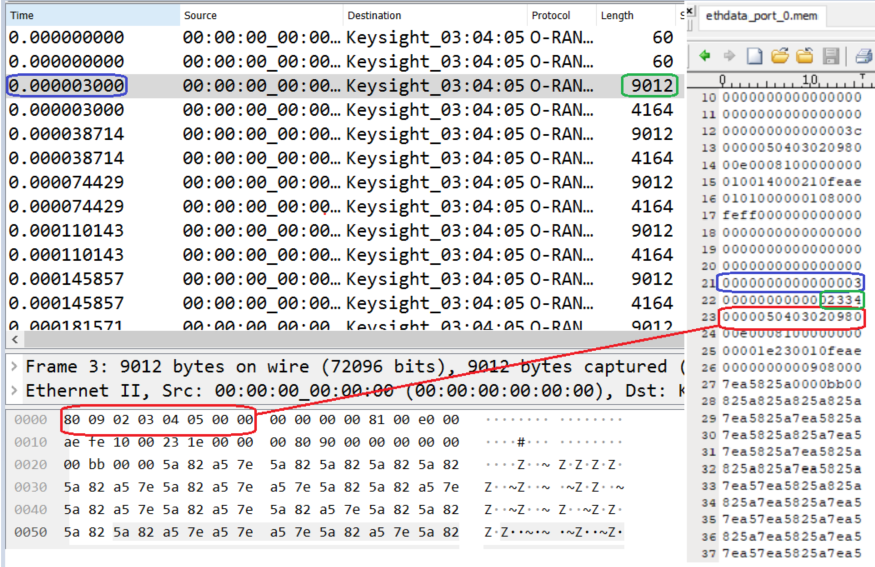This screenshot has height=567, width=875.
Task: Expand the Frame 3 details row
Action: [12, 367]
